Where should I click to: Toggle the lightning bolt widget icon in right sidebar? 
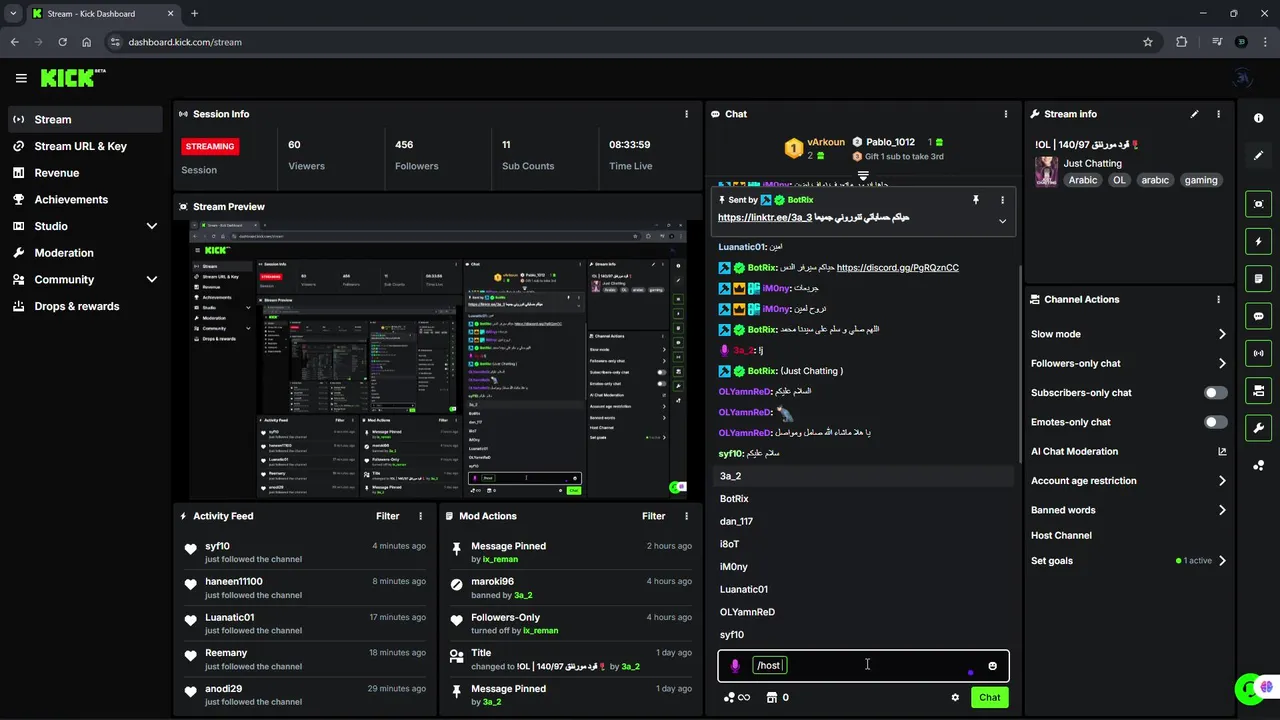pos(1259,241)
